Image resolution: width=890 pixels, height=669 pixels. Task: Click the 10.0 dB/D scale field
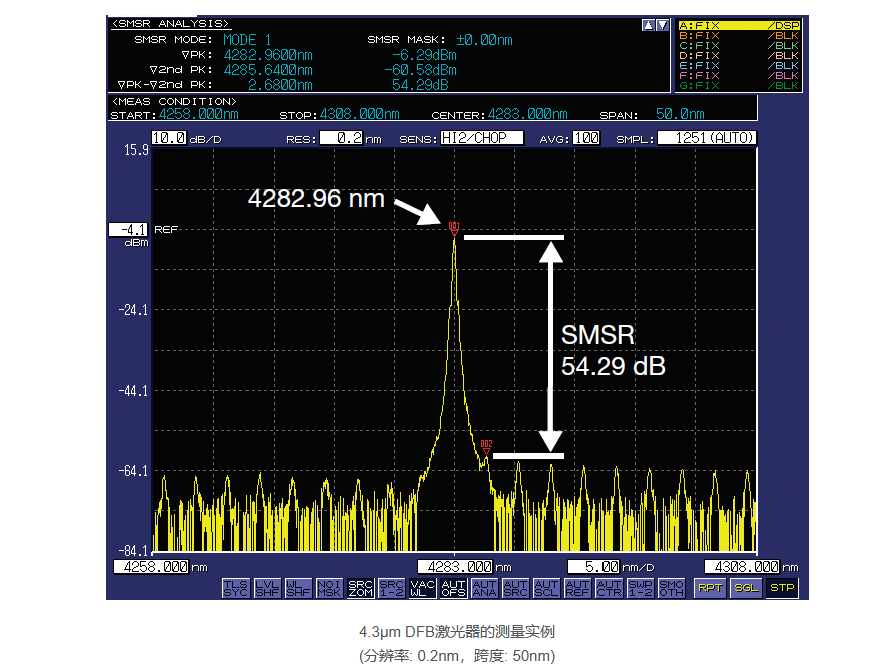169,139
